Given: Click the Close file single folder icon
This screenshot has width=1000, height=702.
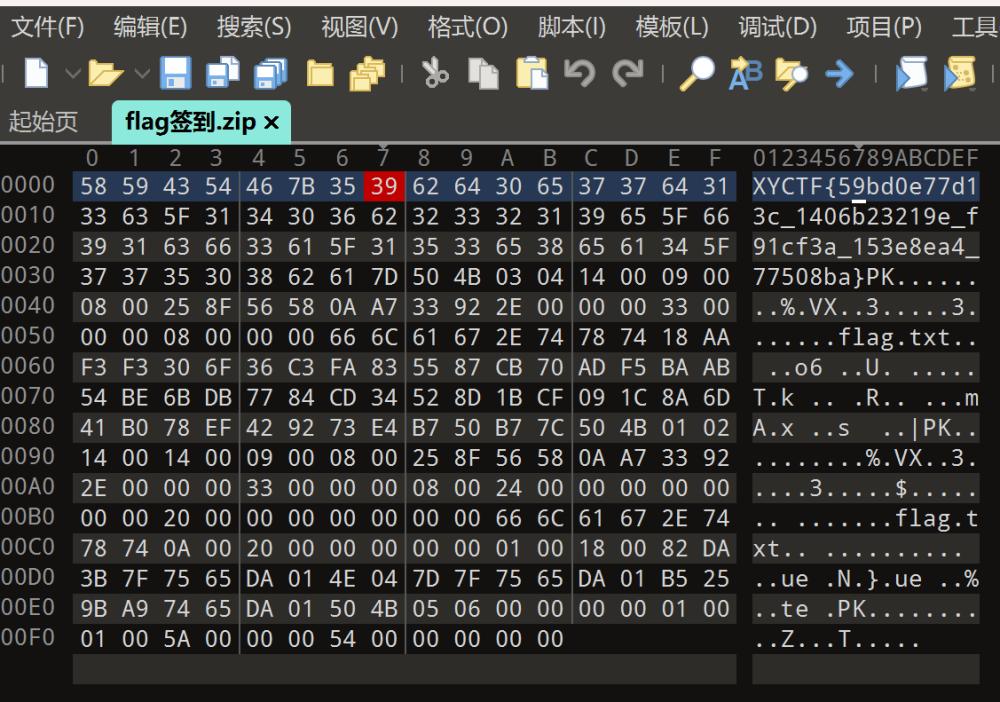Looking at the screenshot, I should coord(320,73).
